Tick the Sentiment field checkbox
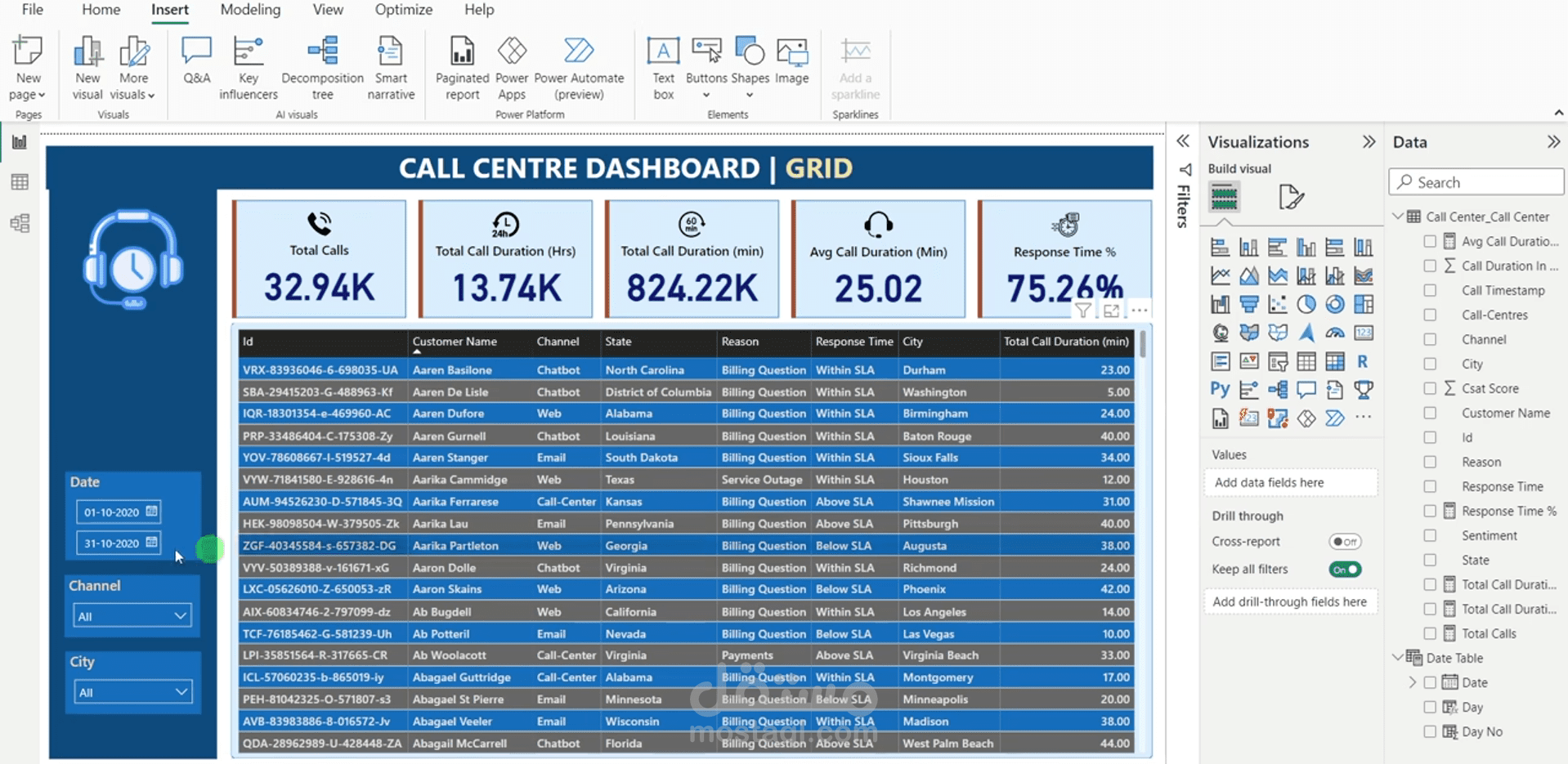1568x764 pixels. 1430,536
